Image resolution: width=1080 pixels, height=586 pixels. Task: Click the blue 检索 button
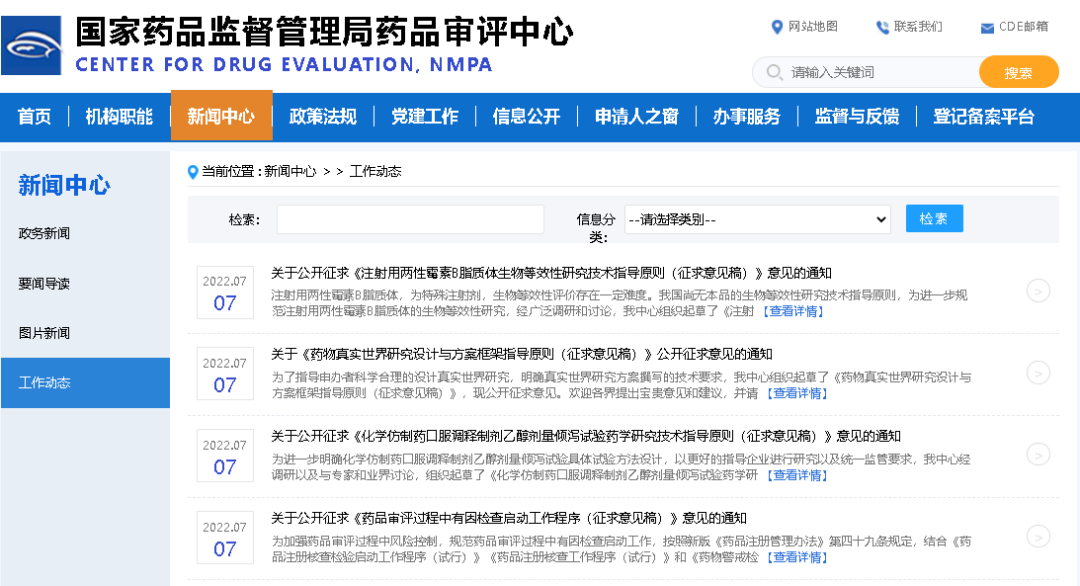point(934,219)
